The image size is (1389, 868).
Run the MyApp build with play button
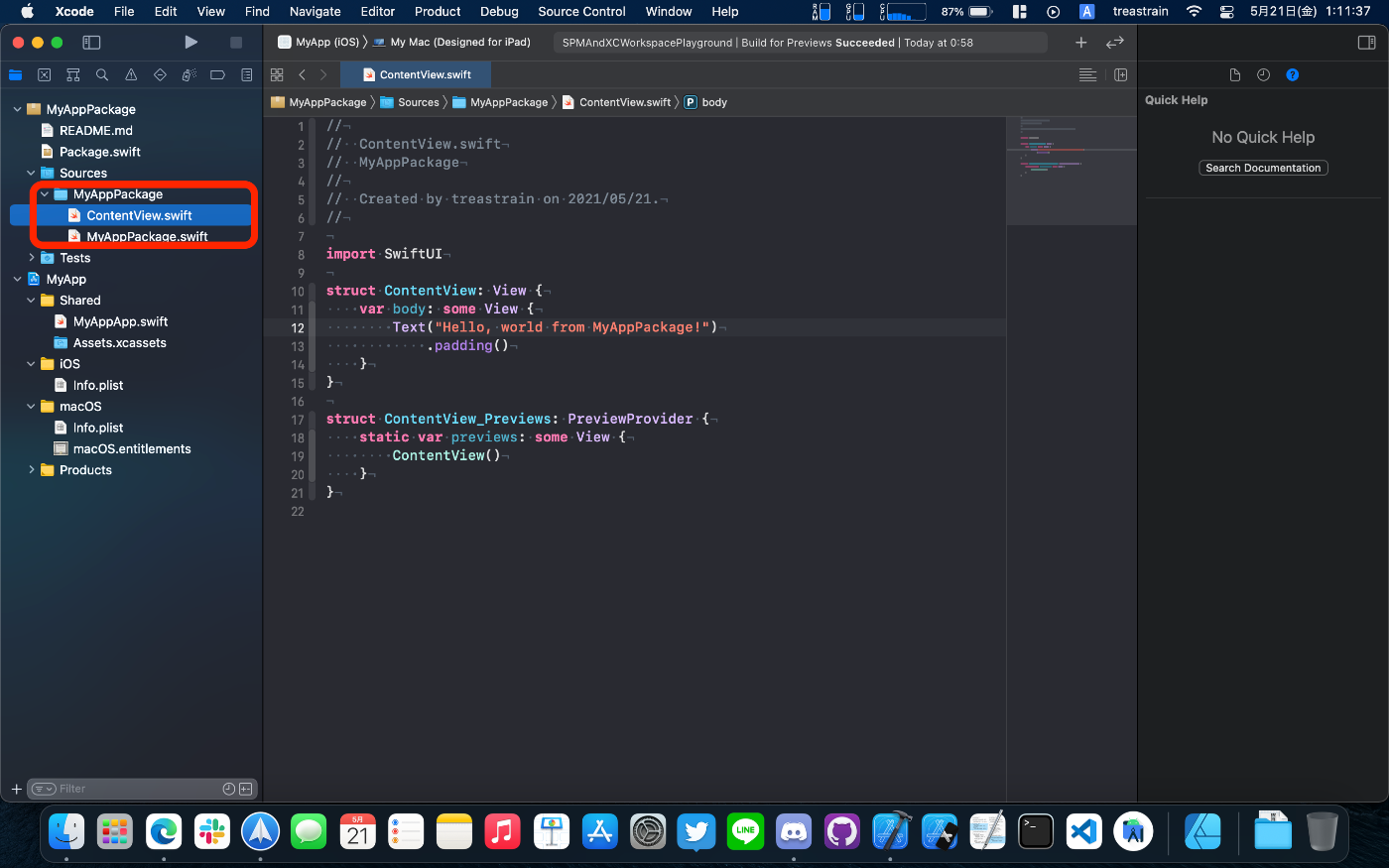click(190, 42)
